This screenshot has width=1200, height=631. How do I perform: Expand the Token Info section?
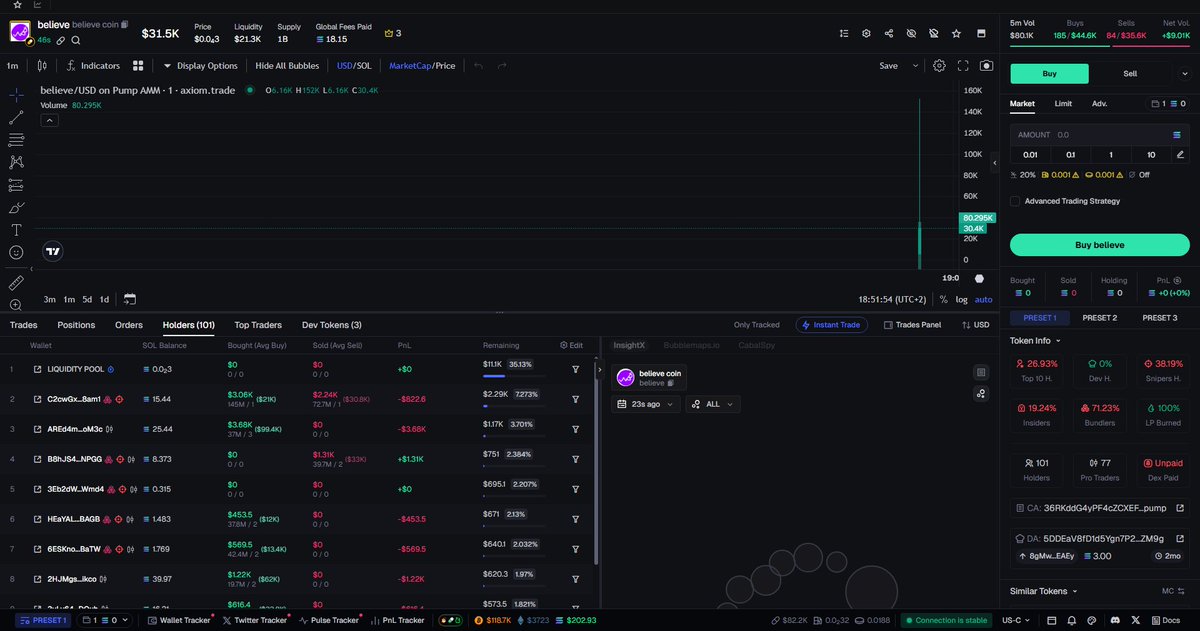[1036, 341]
